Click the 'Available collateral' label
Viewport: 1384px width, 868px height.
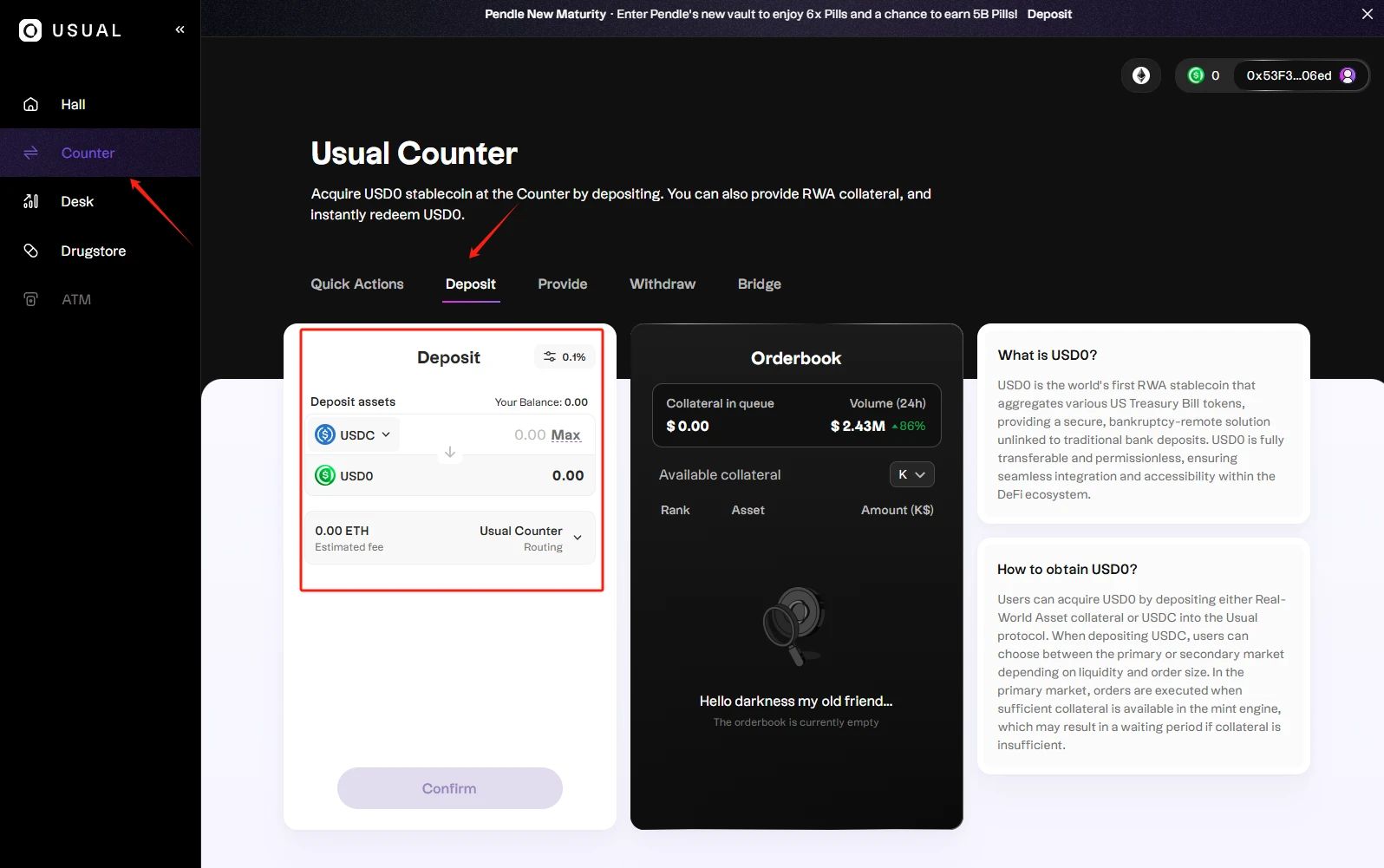(720, 474)
